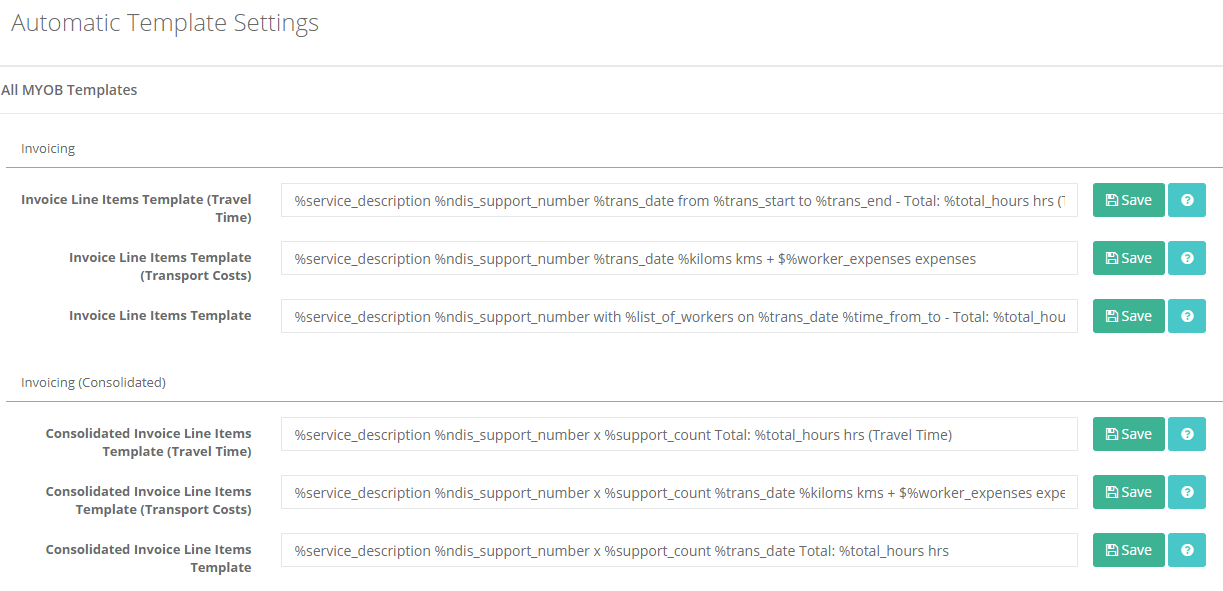This screenshot has height=591, width=1223.
Task: Open help for Consolidated Travel Time template
Action: (x=1187, y=434)
